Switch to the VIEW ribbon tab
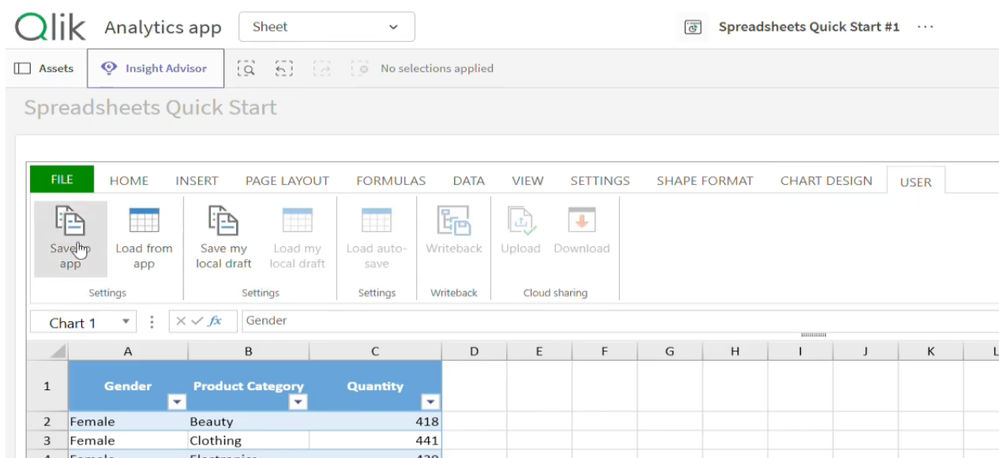Screen dimensions: 999x458 tap(528, 181)
